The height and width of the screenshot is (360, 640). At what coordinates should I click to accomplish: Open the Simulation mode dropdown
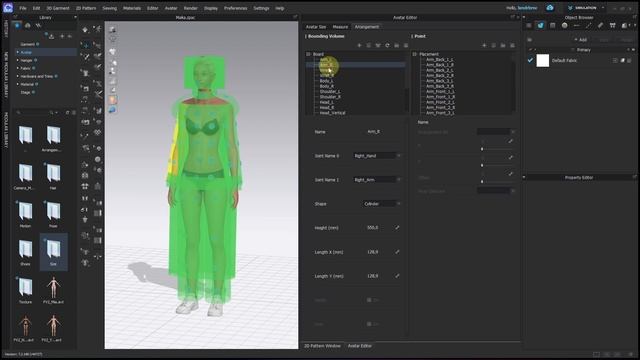pyautogui.click(x=587, y=8)
